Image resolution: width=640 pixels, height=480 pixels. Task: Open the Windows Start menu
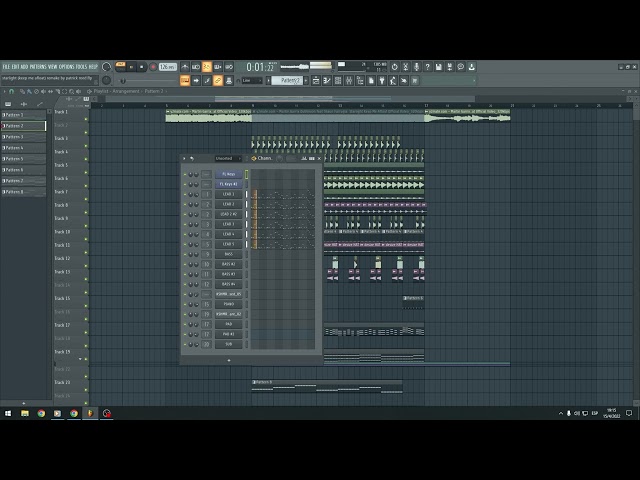pos(8,413)
